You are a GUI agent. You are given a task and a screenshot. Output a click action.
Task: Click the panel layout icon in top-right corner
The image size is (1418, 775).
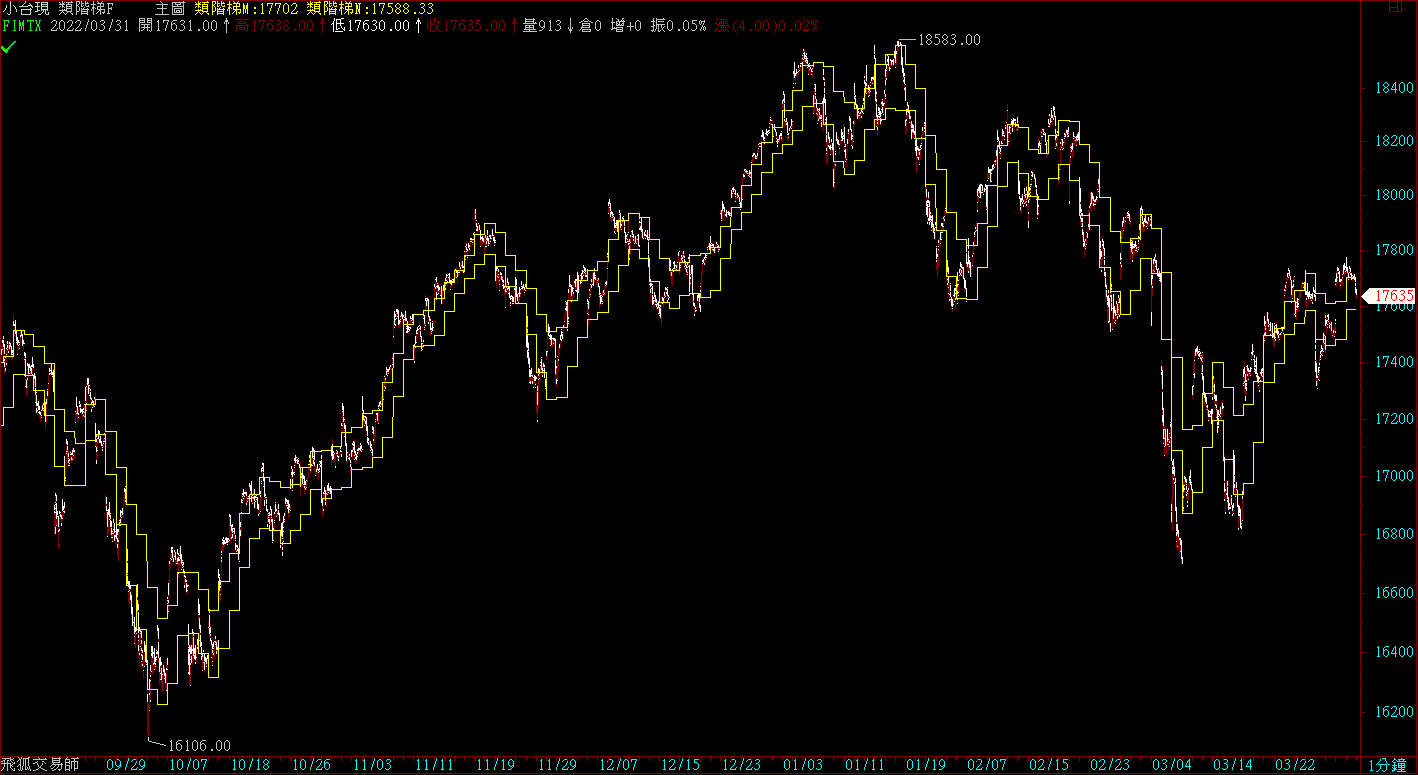pos(1397,8)
